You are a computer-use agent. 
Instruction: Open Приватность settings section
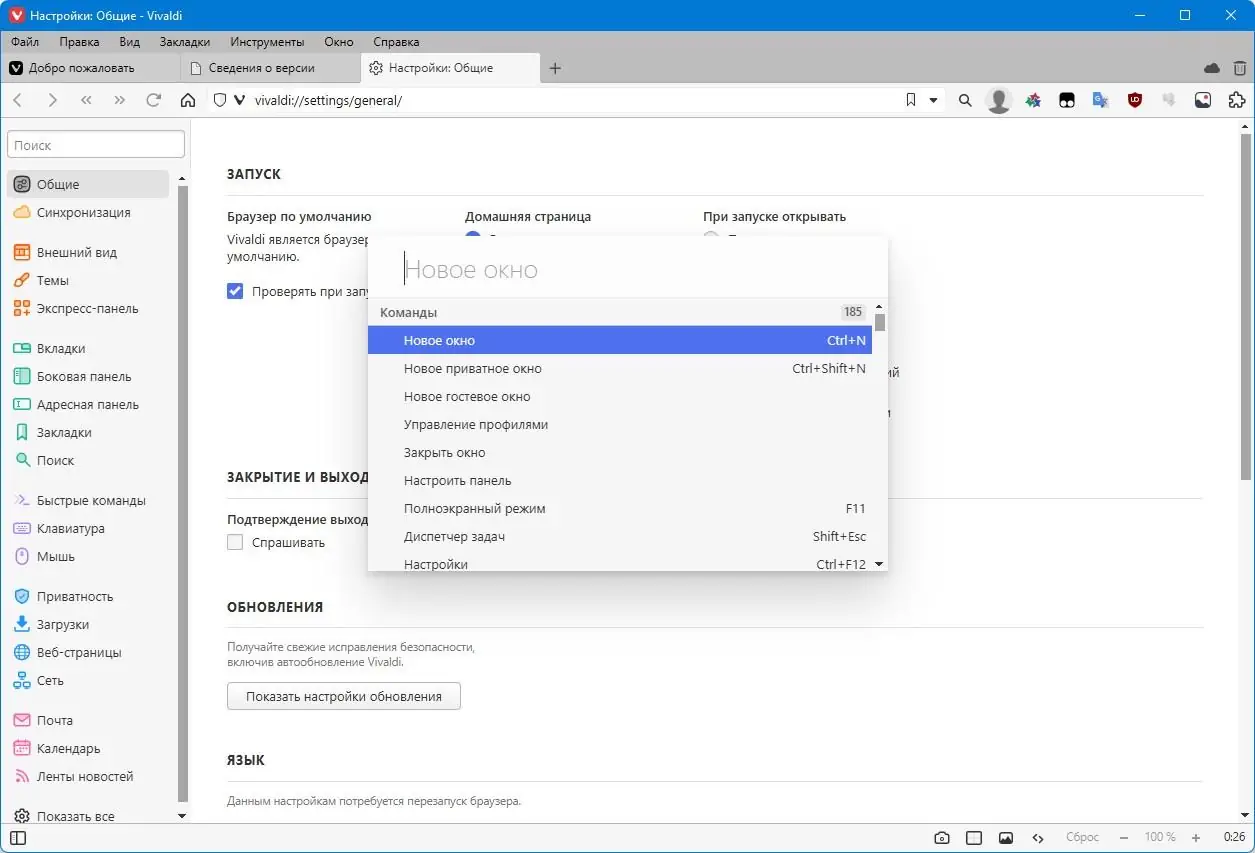coord(88,596)
